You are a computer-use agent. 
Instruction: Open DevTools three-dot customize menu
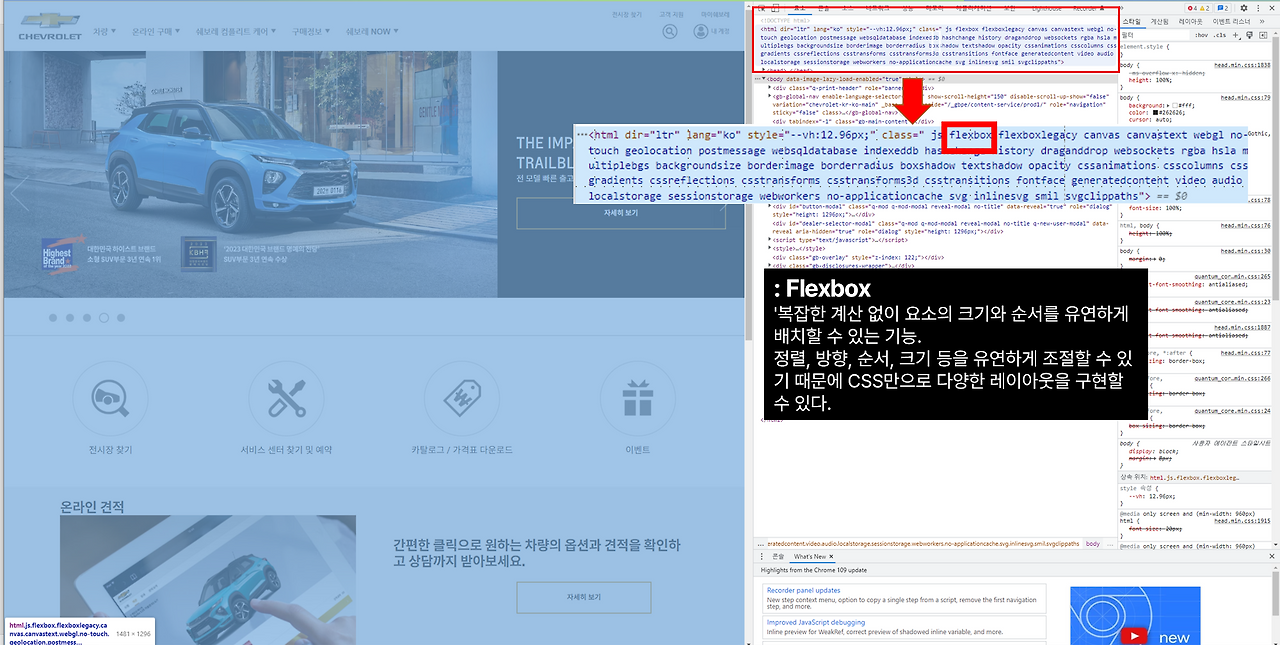[1258, 8]
